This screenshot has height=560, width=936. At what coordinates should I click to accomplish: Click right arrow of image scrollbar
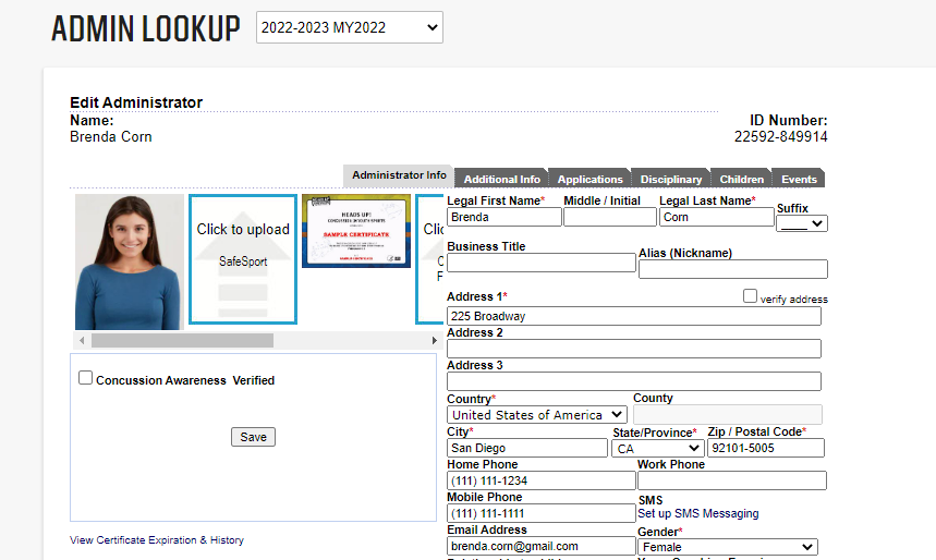pos(433,340)
